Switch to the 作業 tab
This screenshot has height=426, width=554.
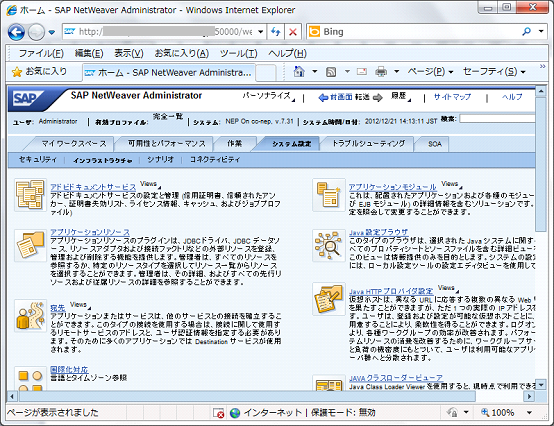[235, 144]
